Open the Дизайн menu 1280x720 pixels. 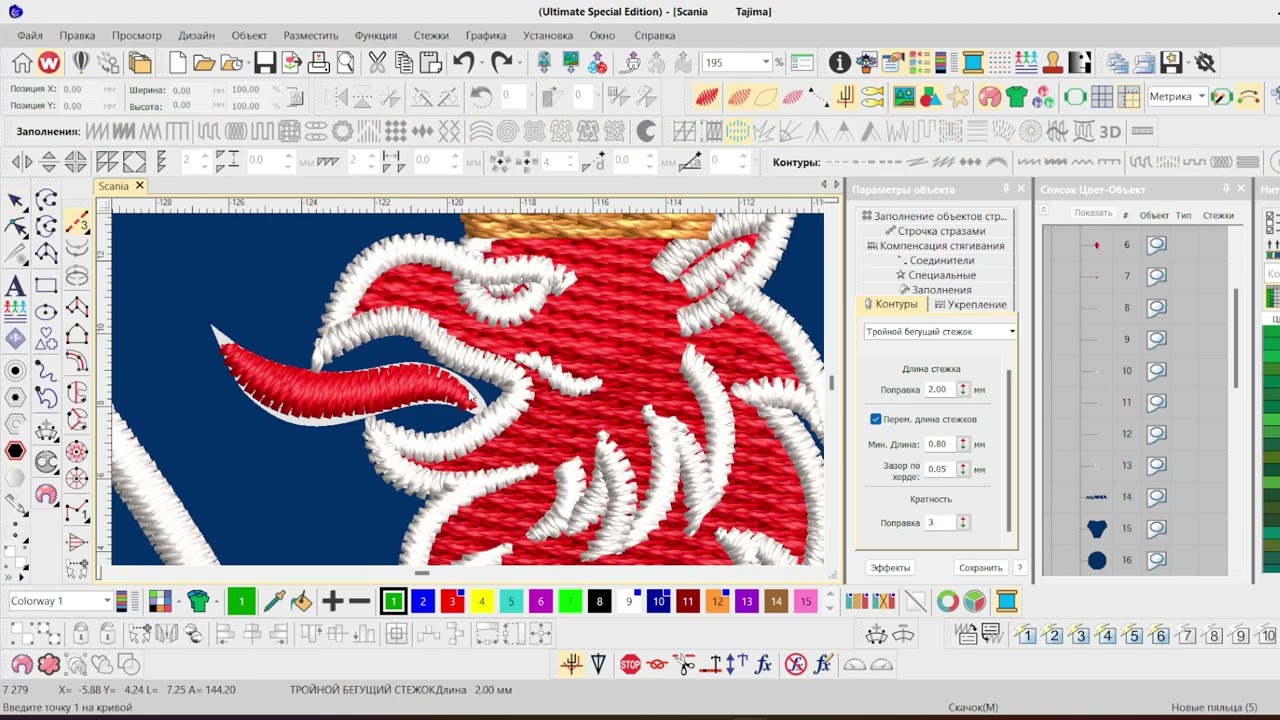point(196,35)
